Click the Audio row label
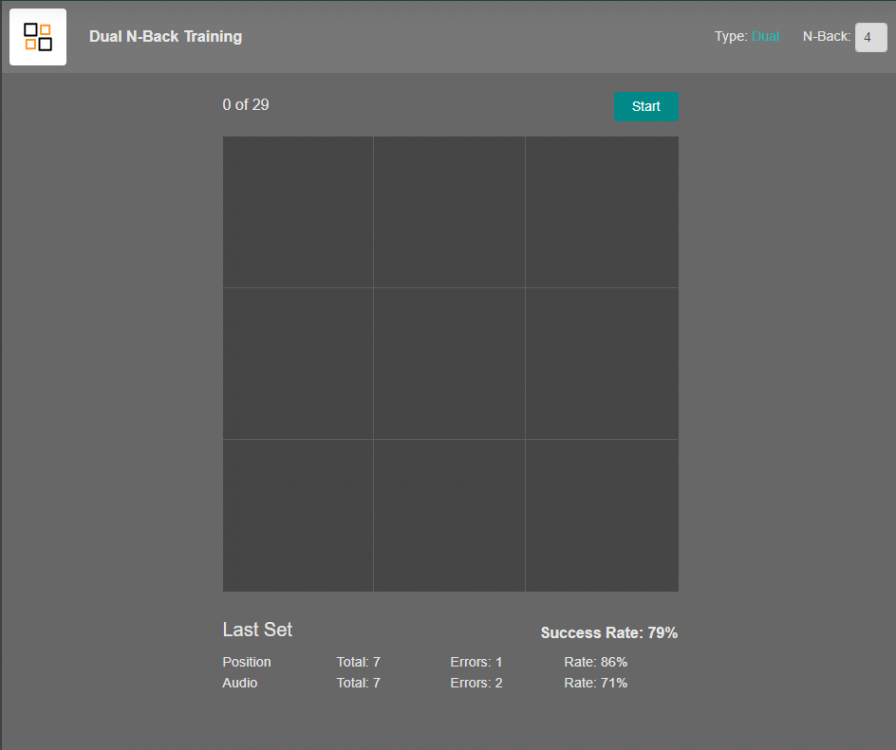Image resolution: width=896 pixels, height=750 pixels. click(240, 683)
